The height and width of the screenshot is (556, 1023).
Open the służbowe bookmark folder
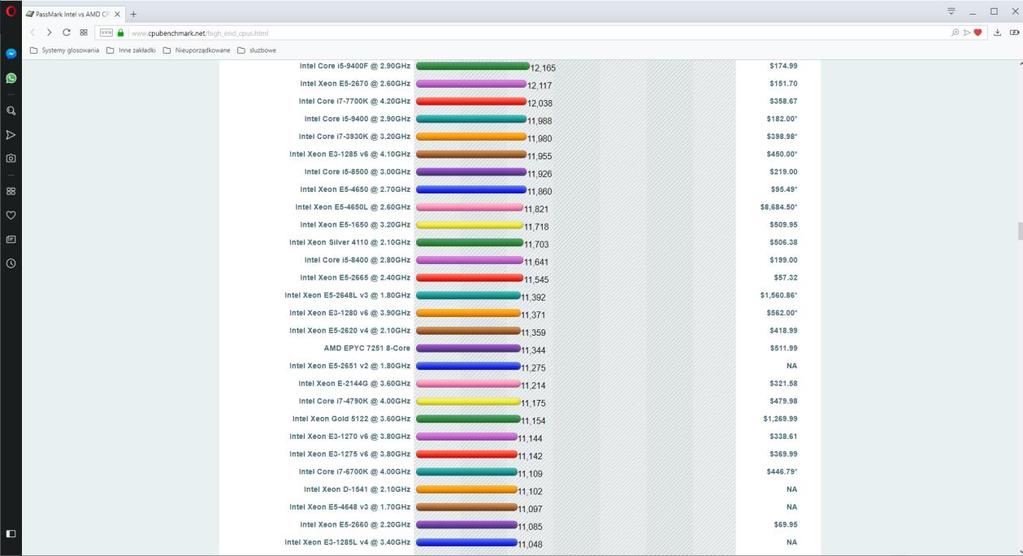[x=256, y=50]
